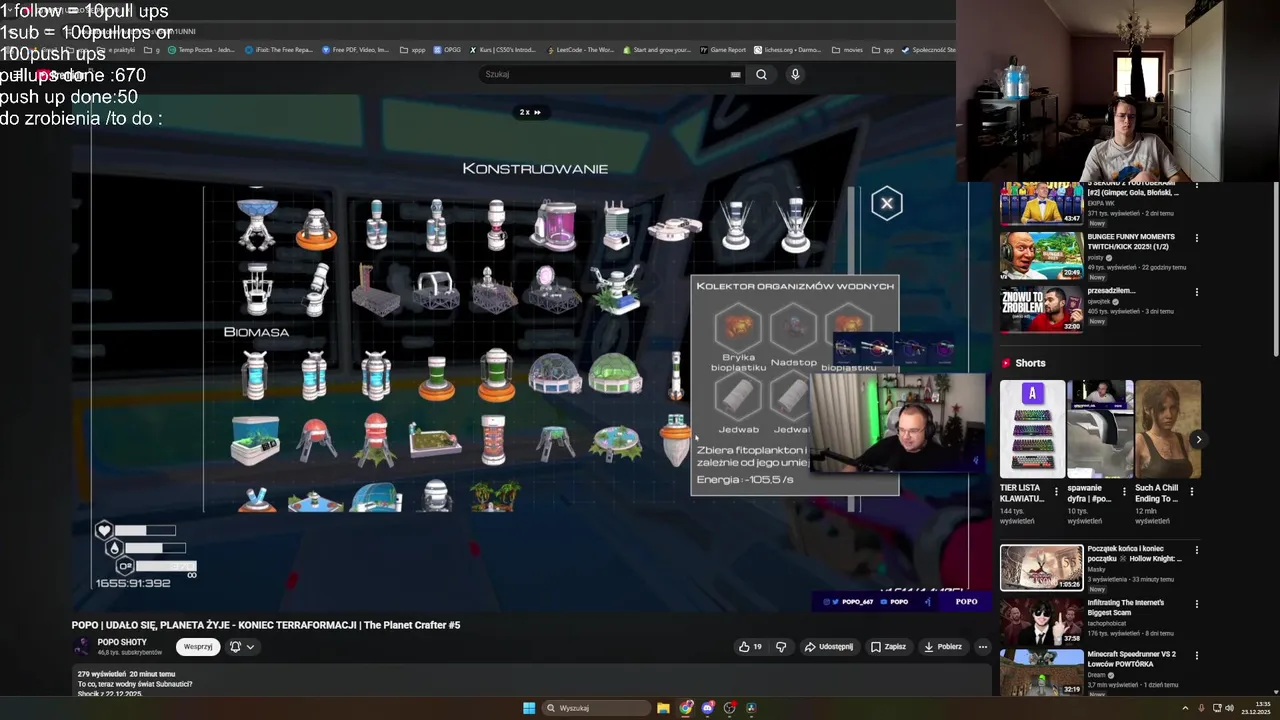
Task: Click the Windows Start button
Action: coord(529,708)
